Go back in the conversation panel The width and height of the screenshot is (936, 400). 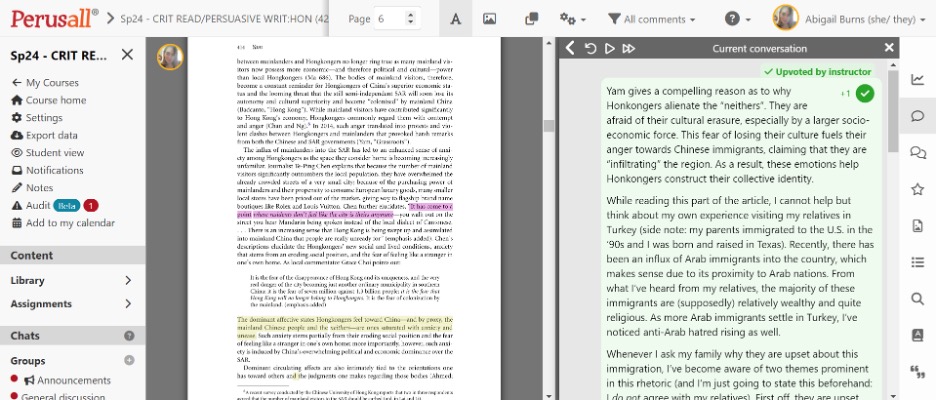pyautogui.click(x=570, y=48)
